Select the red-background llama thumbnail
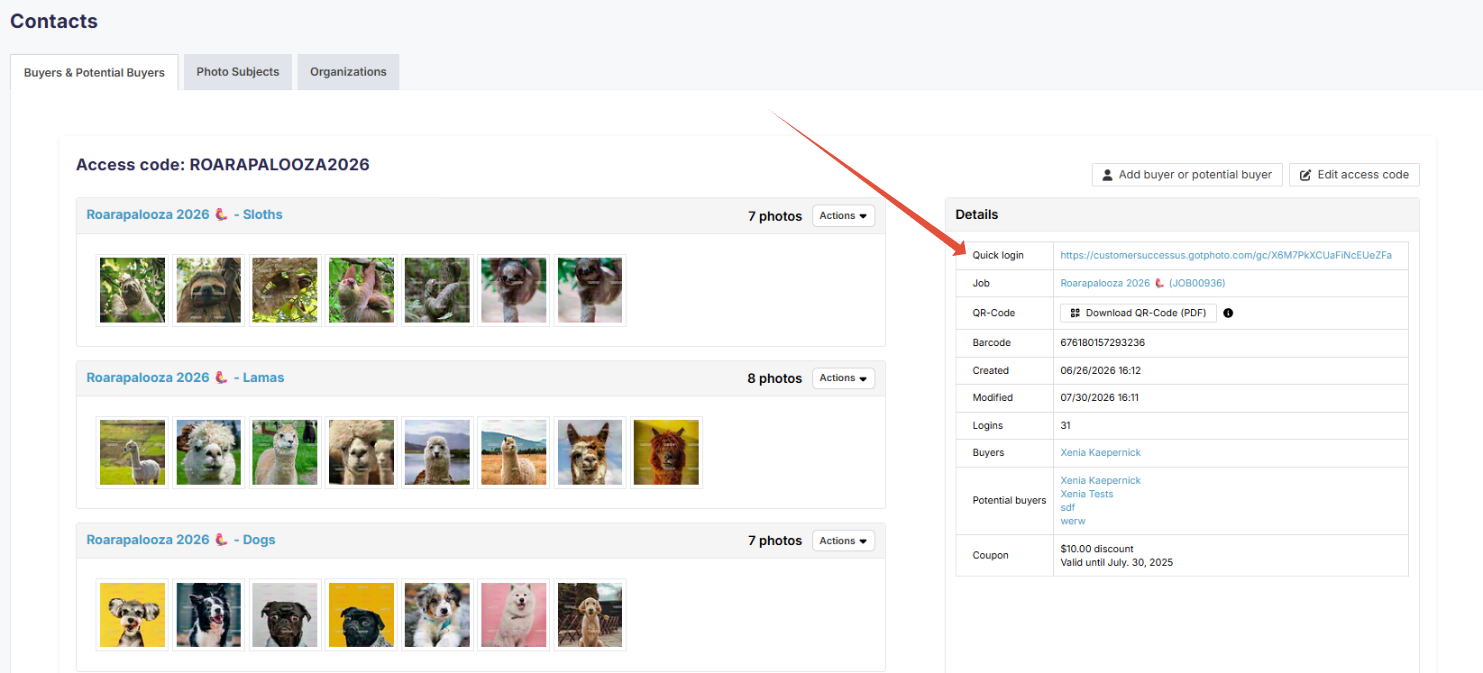 666,452
